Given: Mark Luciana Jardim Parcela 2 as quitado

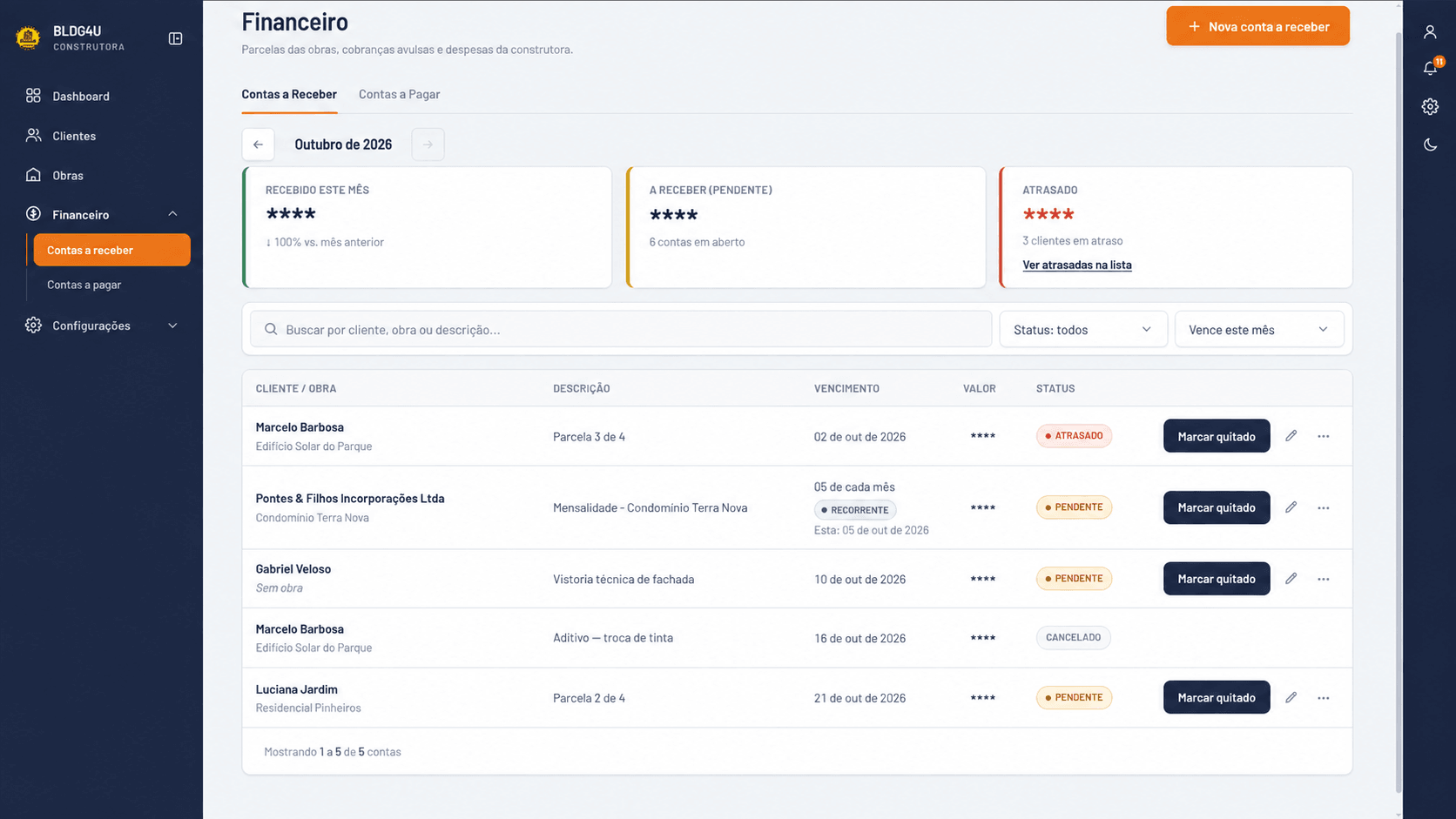Looking at the screenshot, I should (1217, 698).
